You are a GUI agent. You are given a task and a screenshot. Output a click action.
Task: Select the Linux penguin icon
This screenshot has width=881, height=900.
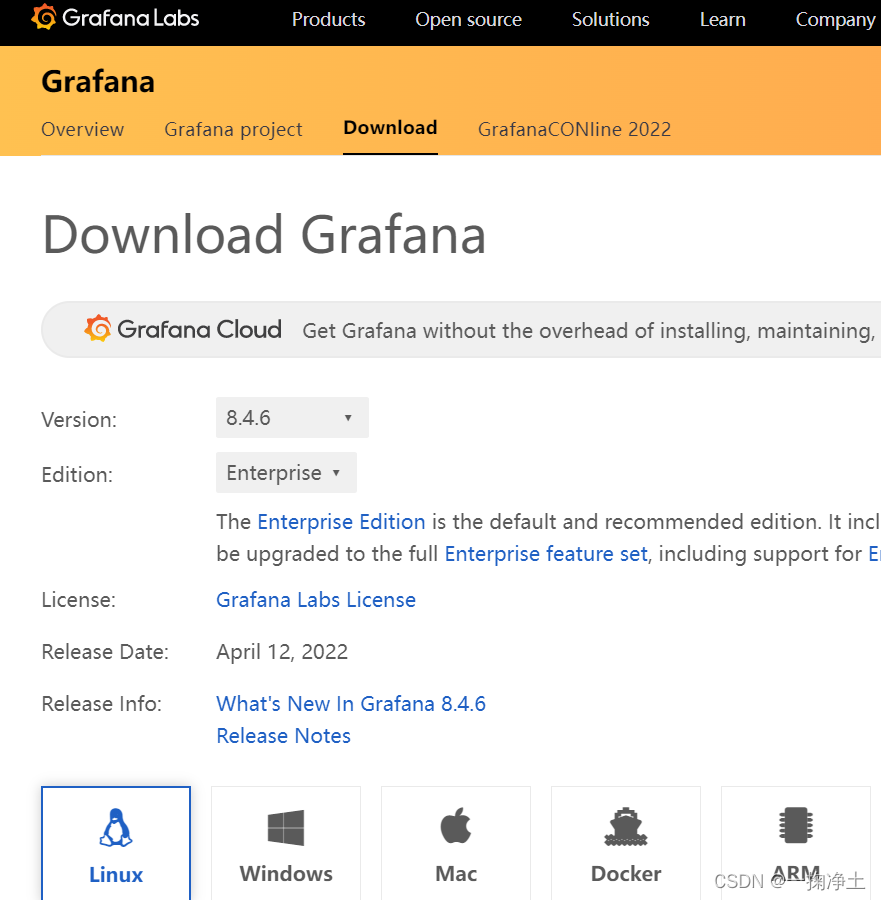tap(116, 827)
